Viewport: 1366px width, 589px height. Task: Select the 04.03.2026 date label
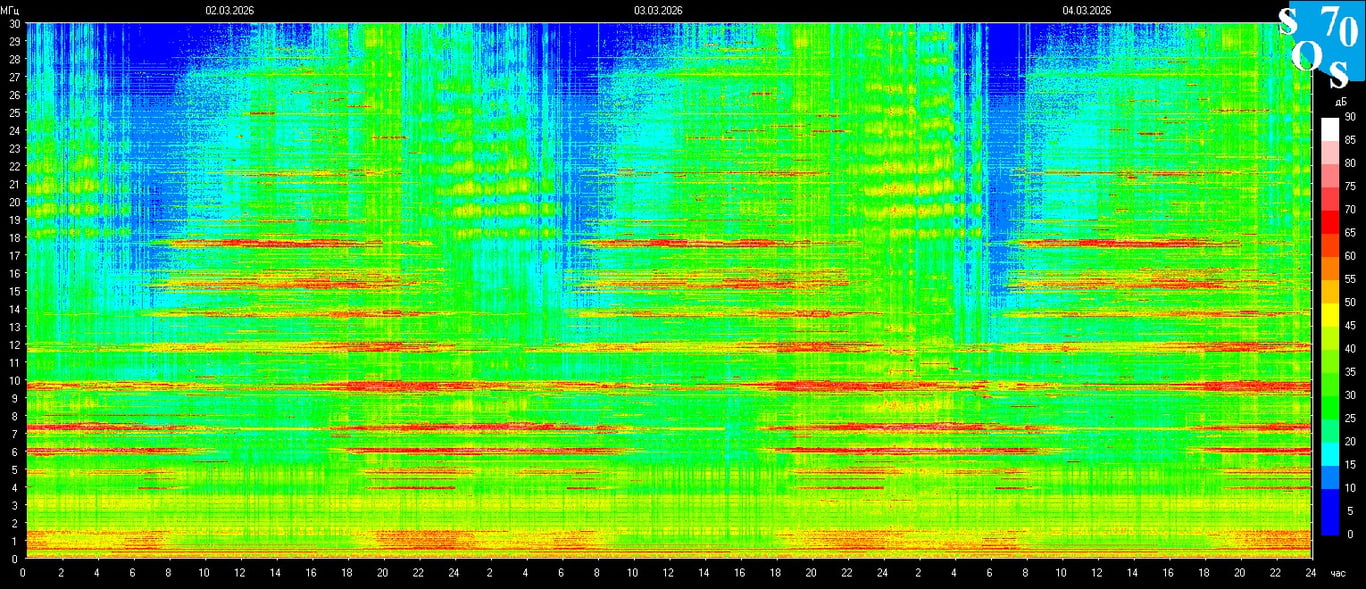click(1087, 10)
